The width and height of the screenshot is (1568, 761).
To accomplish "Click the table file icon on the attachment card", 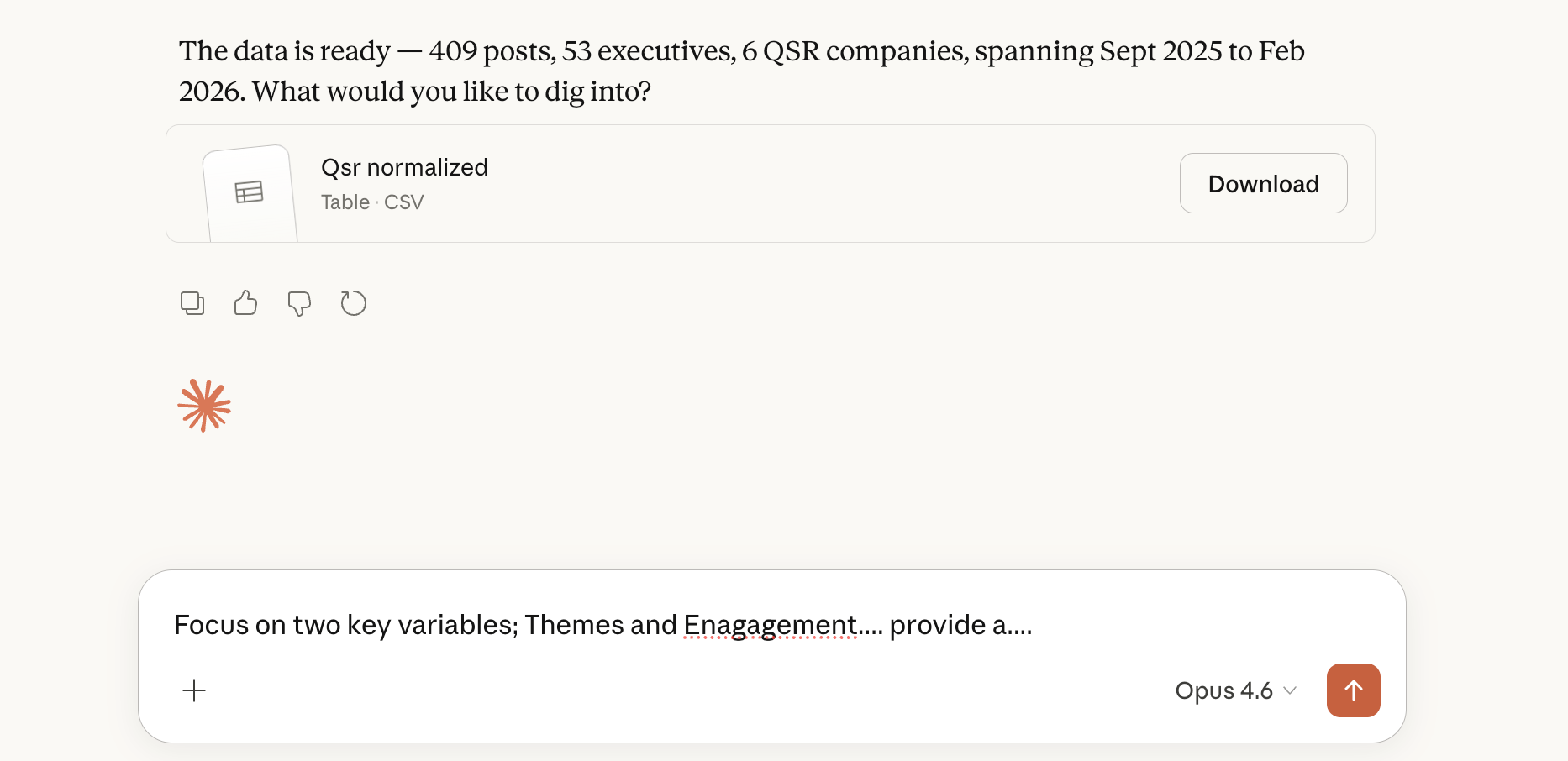I will tap(250, 193).
